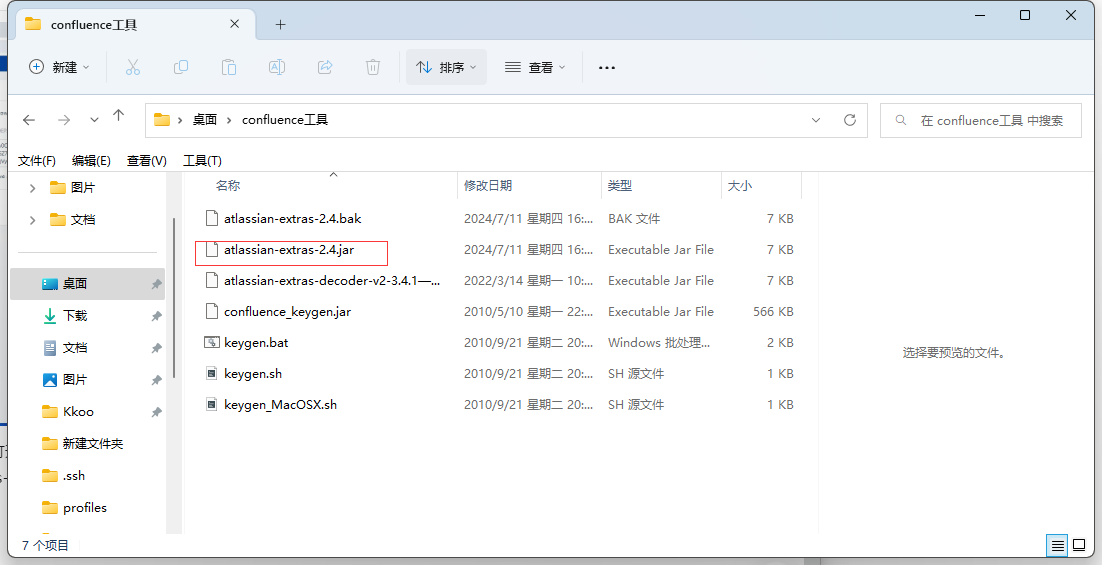Click the atlassian-extras-2.4.bak file icon
The height and width of the screenshot is (565, 1102).
tap(212, 219)
